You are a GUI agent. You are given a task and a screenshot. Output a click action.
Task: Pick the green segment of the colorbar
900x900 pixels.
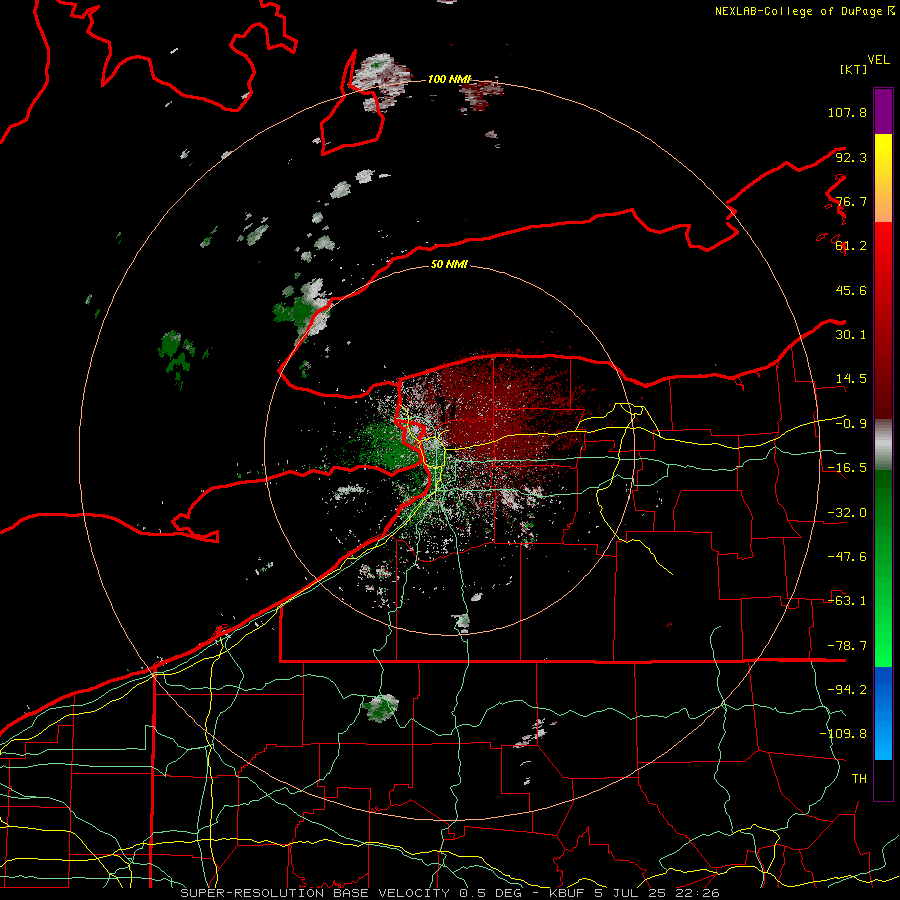(883, 568)
